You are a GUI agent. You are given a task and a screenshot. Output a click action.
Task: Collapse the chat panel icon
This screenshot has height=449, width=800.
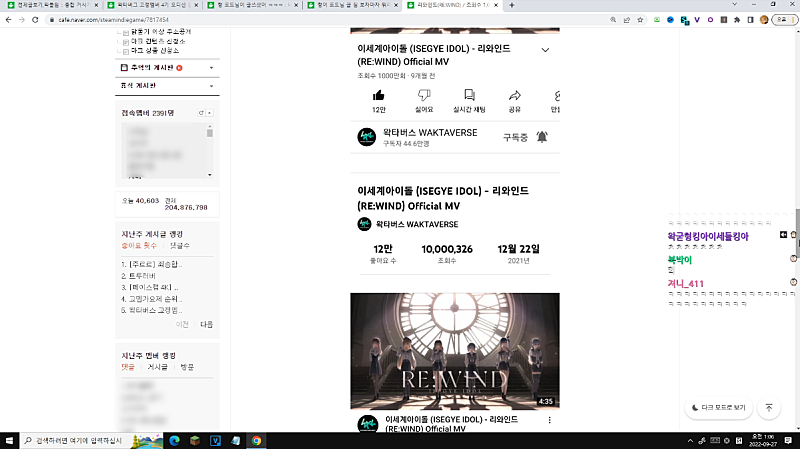click(783, 235)
